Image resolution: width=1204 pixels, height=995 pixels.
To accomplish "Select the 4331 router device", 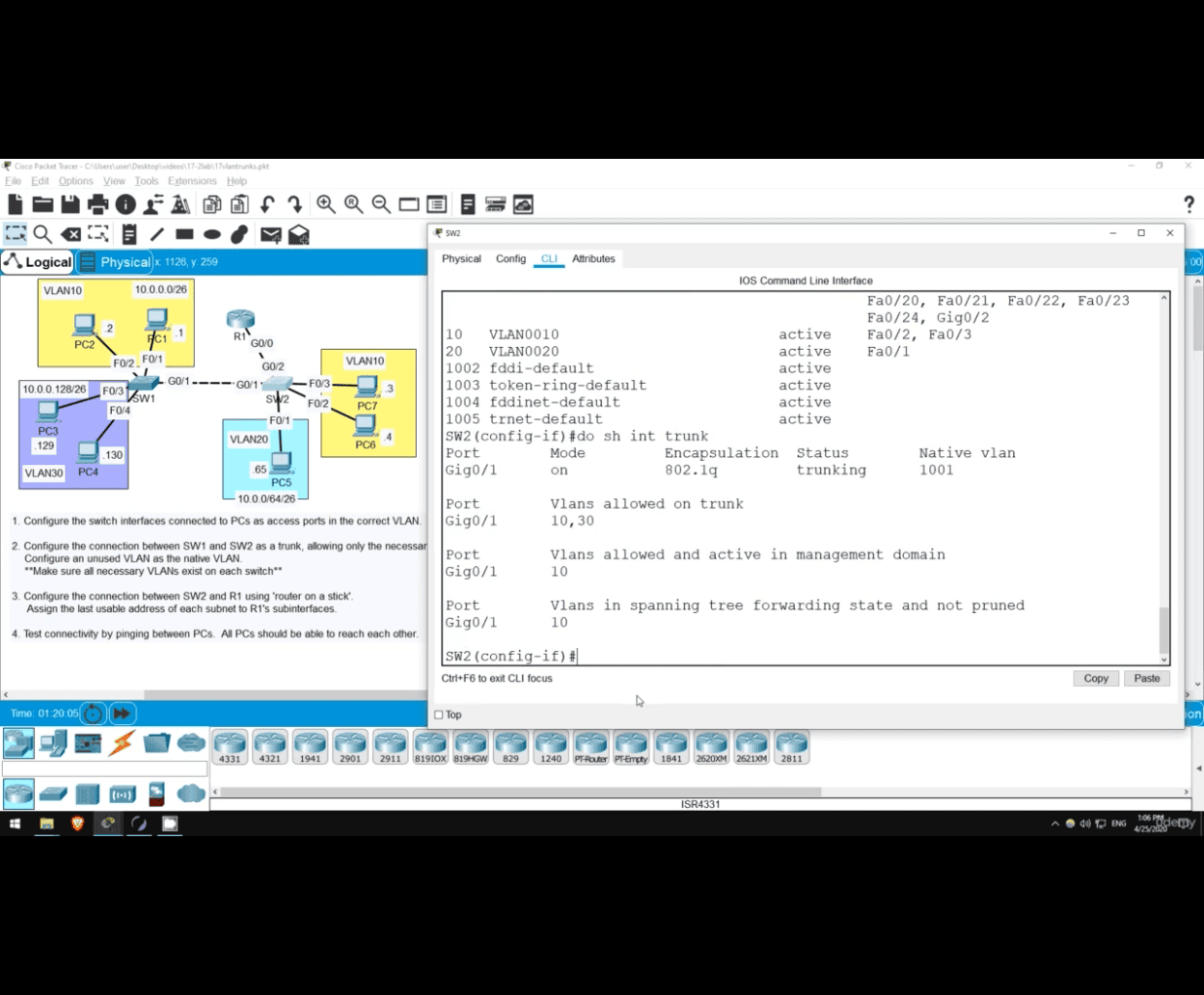I will coord(230,747).
